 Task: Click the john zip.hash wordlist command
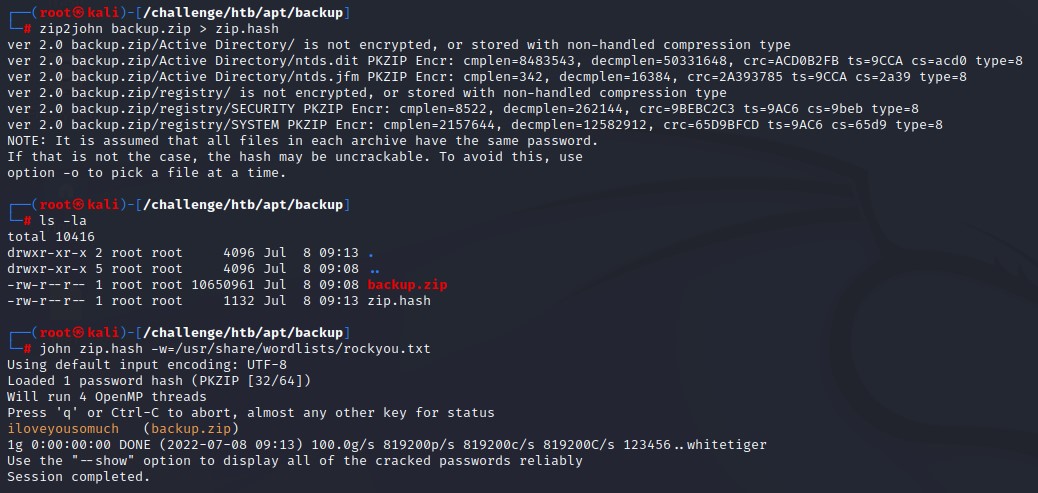235,349
